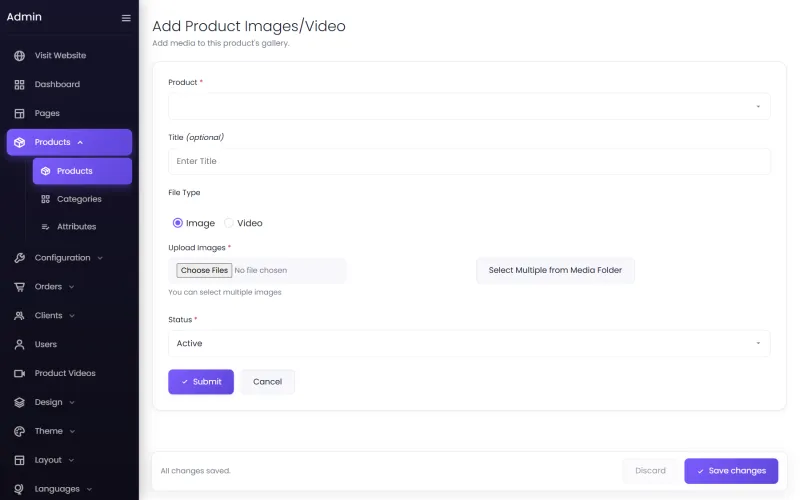Click the globe icon beside Visit Website

click(19, 56)
